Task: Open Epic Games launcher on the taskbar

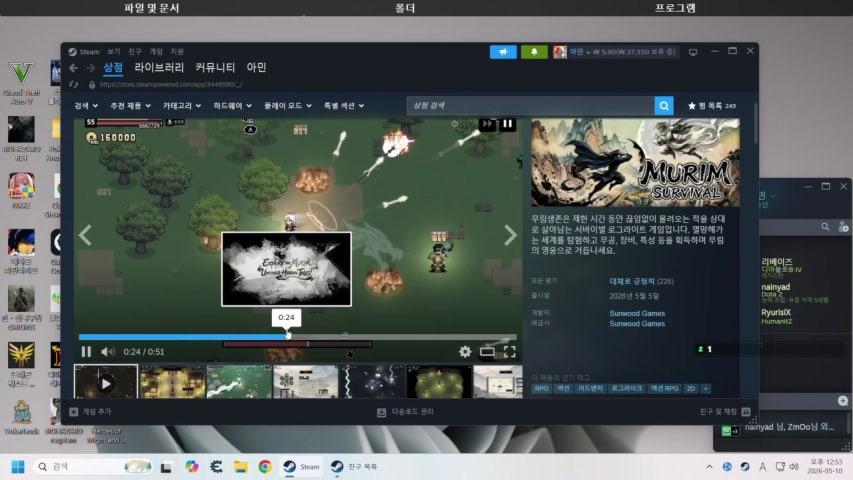Action: tap(216, 467)
